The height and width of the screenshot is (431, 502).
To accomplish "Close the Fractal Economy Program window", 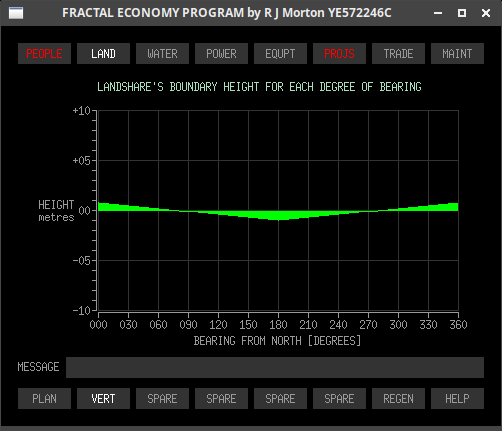I will (486, 13).
